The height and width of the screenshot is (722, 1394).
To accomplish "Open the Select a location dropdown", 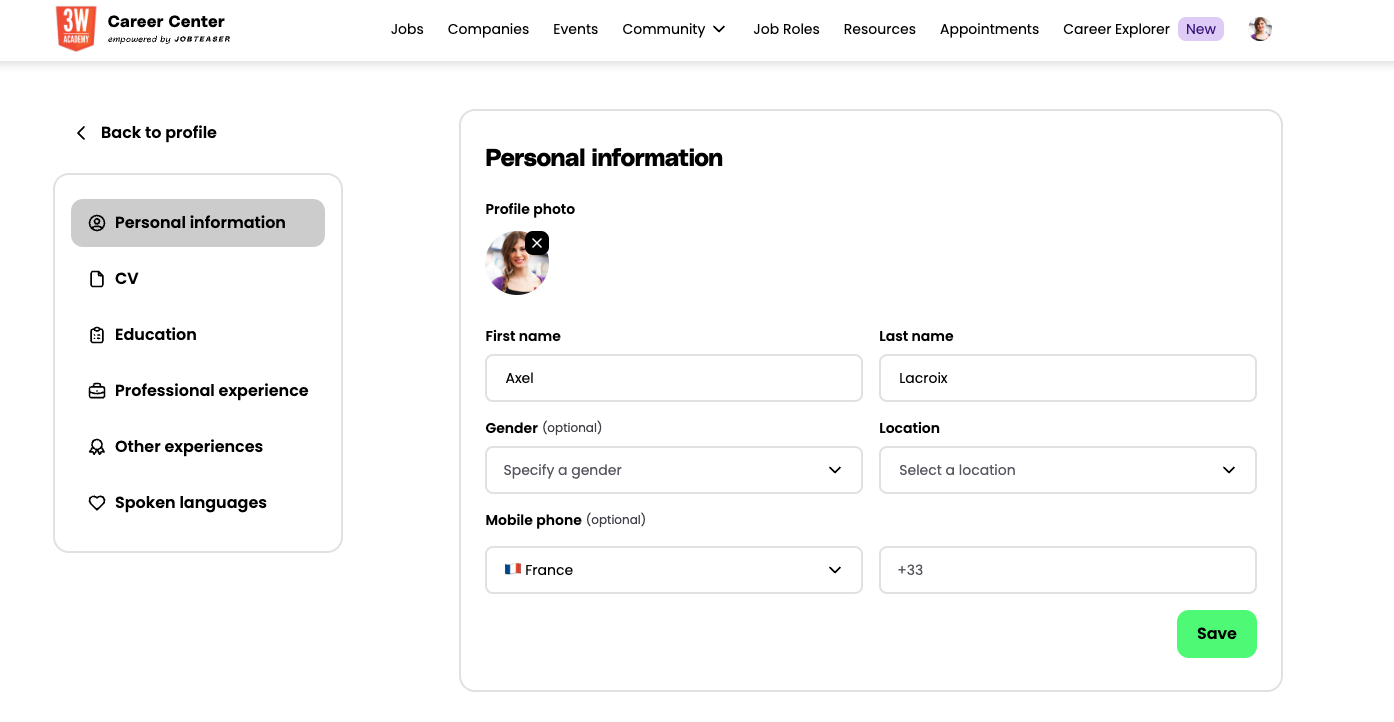I will (x=1067, y=470).
